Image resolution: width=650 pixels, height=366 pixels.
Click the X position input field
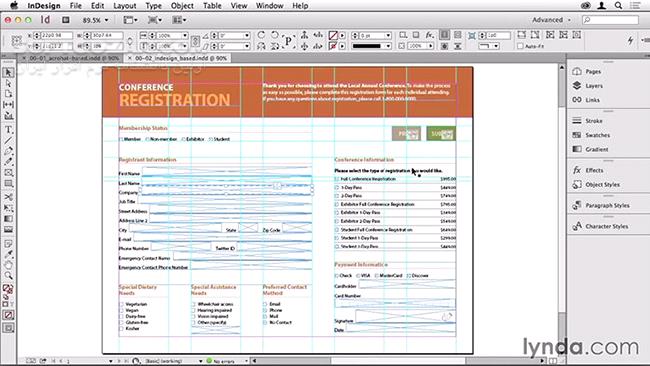coord(56,36)
